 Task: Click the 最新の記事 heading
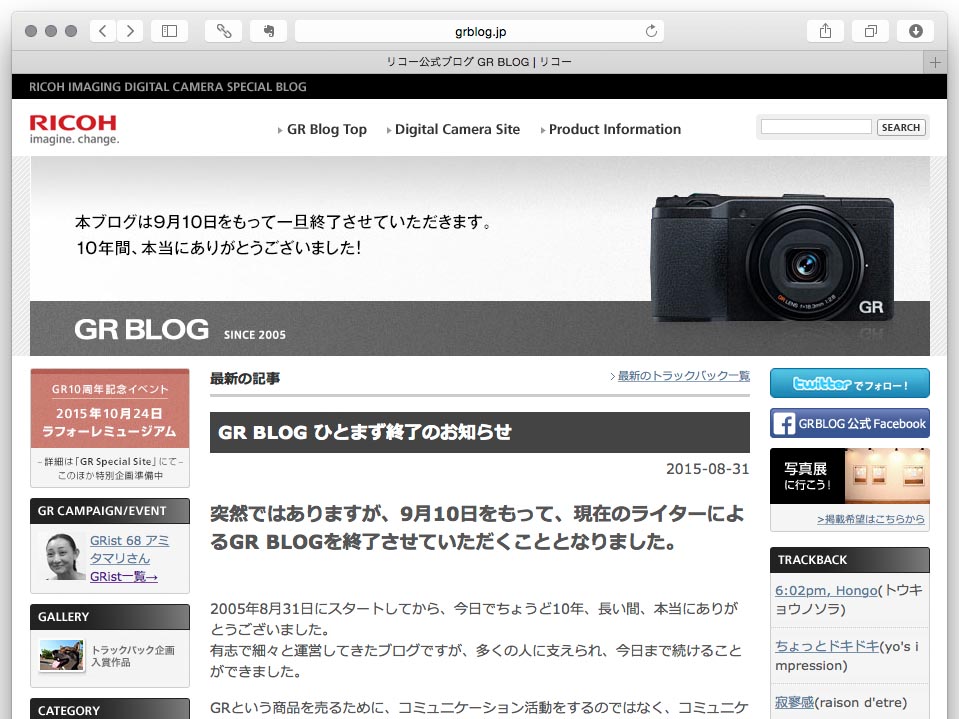(x=245, y=378)
